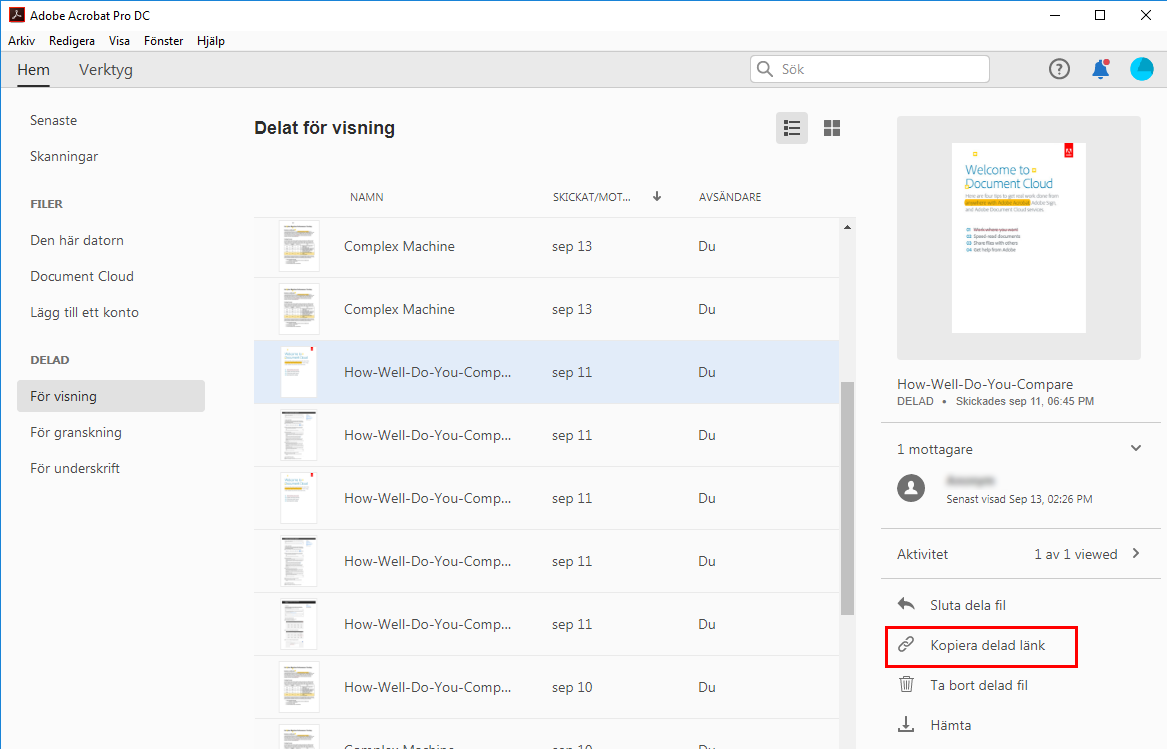Open the user profile avatar

[1142, 69]
